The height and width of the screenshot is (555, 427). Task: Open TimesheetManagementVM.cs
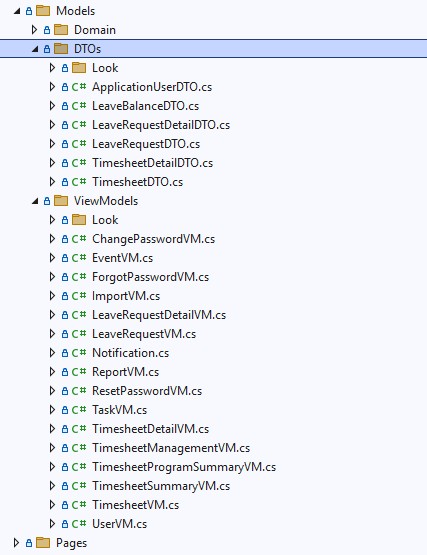tap(171, 448)
